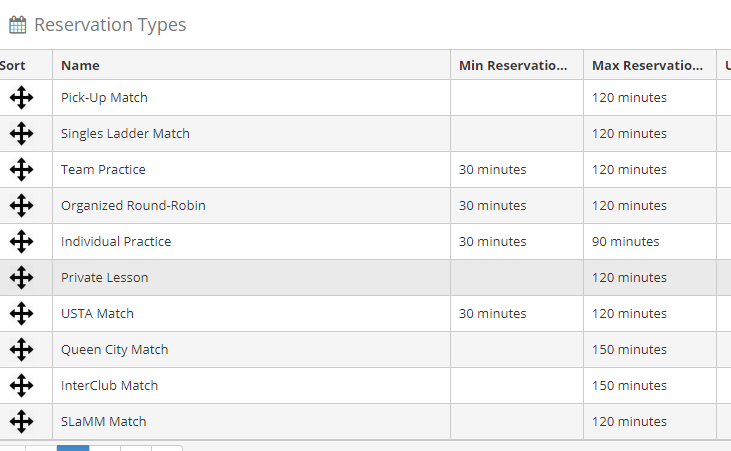The image size is (731, 451).
Task: Click the sort icon for Queen City Match
Action: point(21,349)
